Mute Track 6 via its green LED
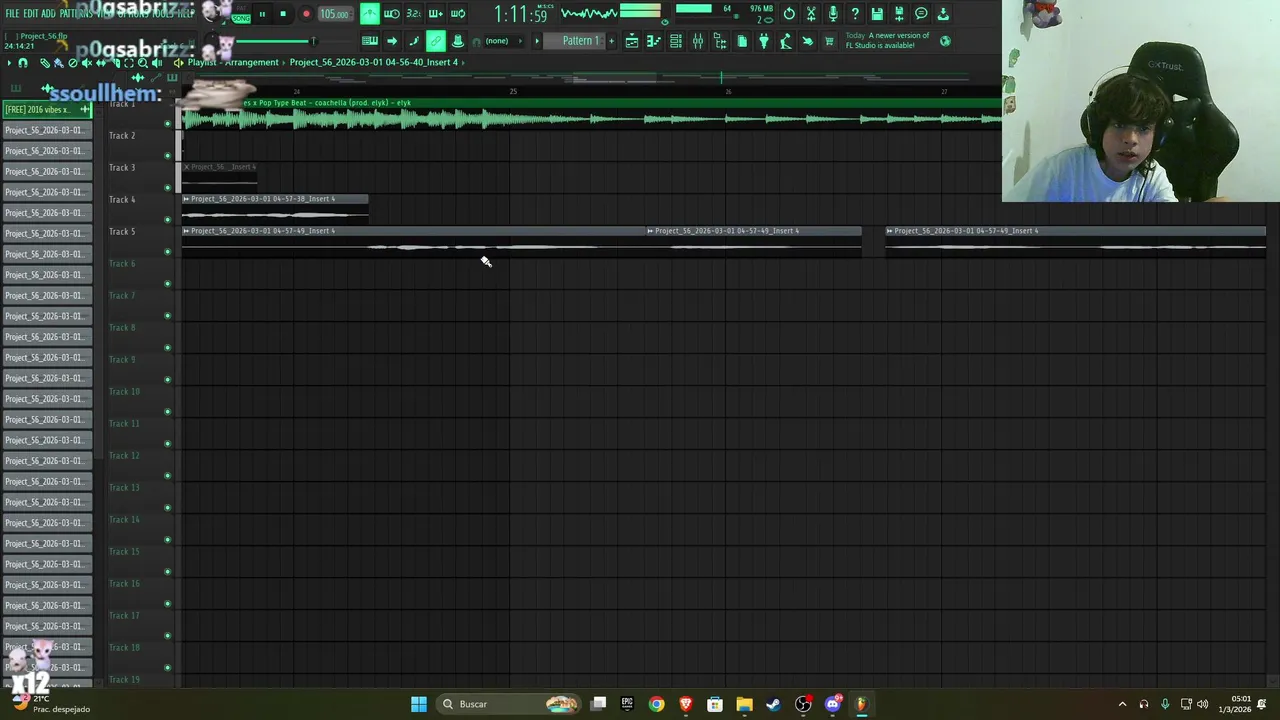The image size is (1280, 720). coord(167,284)
